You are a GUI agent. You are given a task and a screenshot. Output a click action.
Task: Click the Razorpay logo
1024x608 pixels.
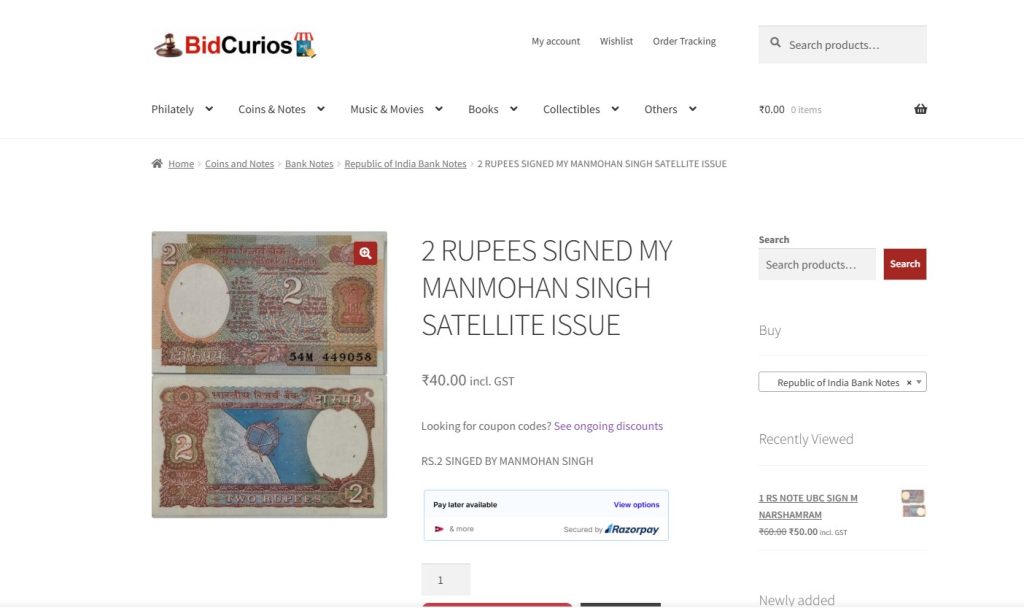(632, 529)
